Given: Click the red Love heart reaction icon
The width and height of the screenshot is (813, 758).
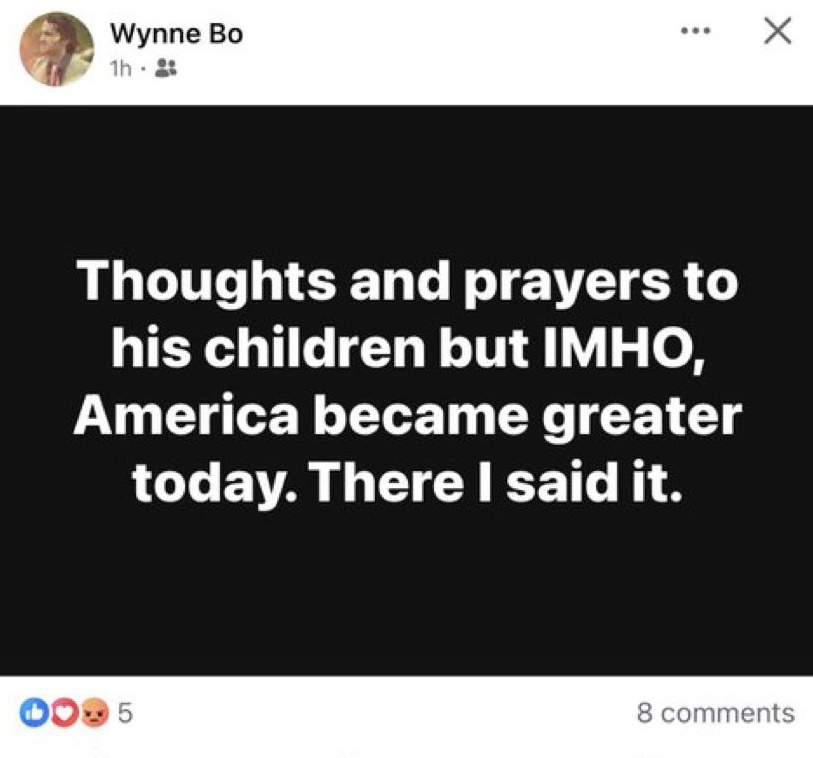Looking at the screenshot, I should [x=63, y=712].
